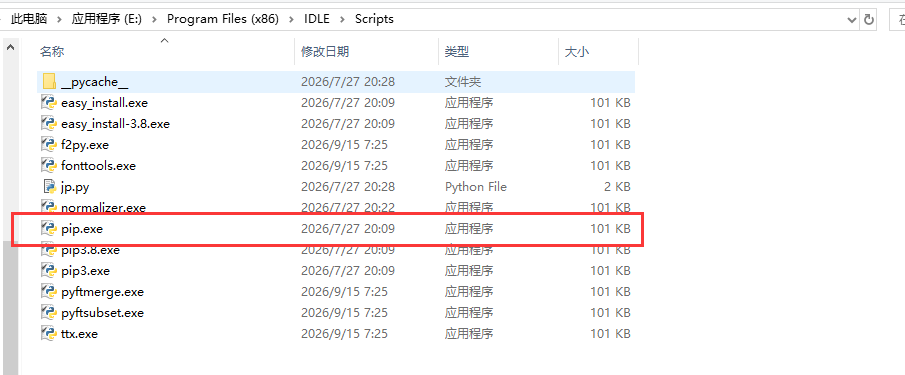The height and width of the screenshot is (375, 905).
Task: Click the pyftmerge.exe file icon
Action: pos(48,292)
